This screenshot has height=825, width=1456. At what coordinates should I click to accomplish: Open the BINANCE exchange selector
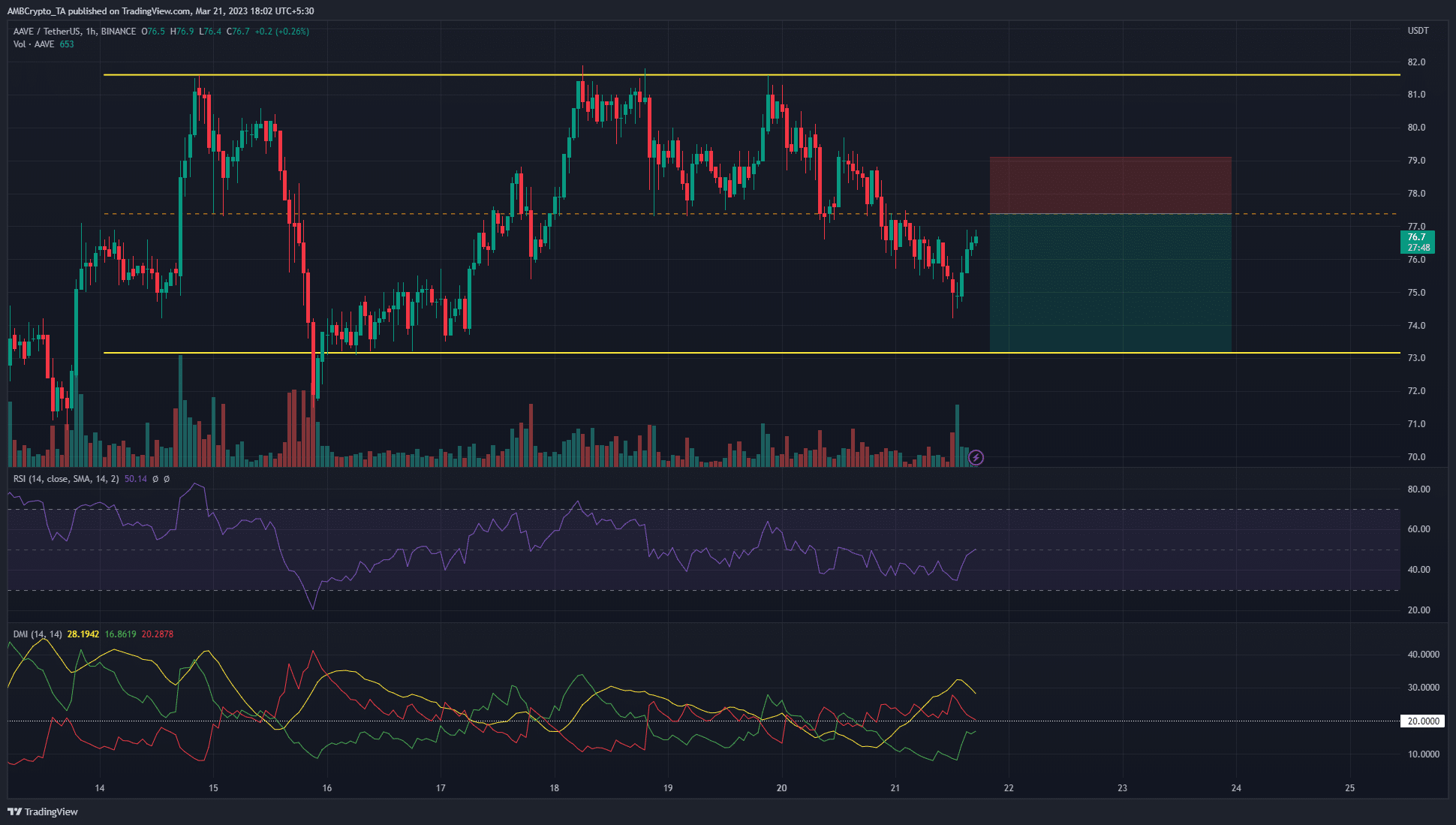click(x=119, y=32)
